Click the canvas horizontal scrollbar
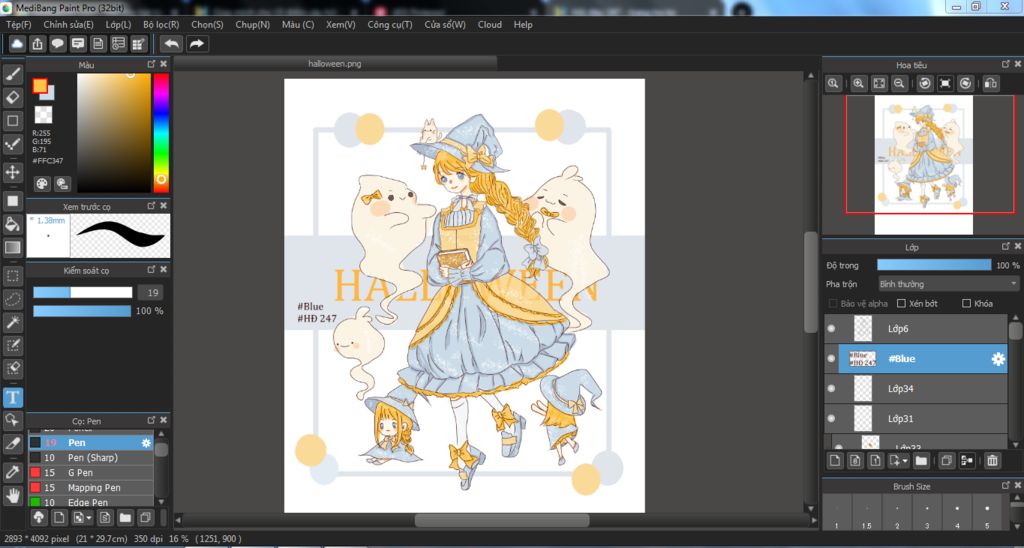This screenshot has width=1024, height=548. coord(502,521)
